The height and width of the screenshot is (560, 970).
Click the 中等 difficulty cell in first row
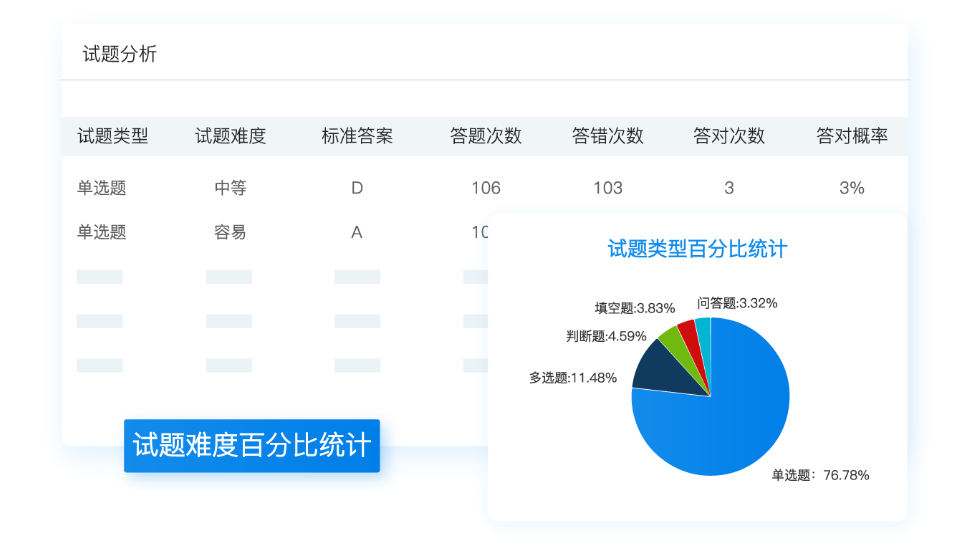click(x=230, y=187)
